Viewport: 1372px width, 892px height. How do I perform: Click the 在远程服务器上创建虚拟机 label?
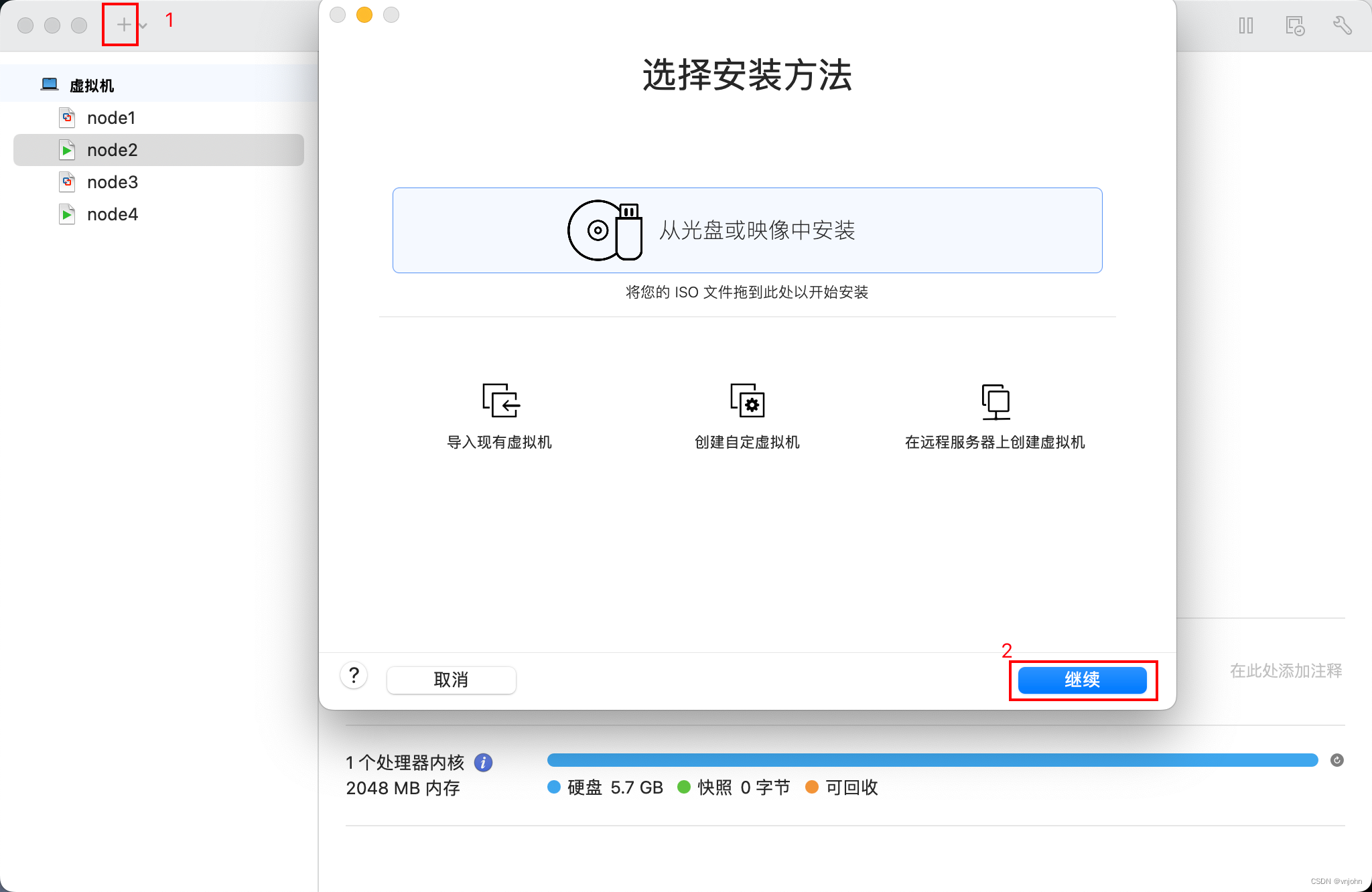[995, 442]
